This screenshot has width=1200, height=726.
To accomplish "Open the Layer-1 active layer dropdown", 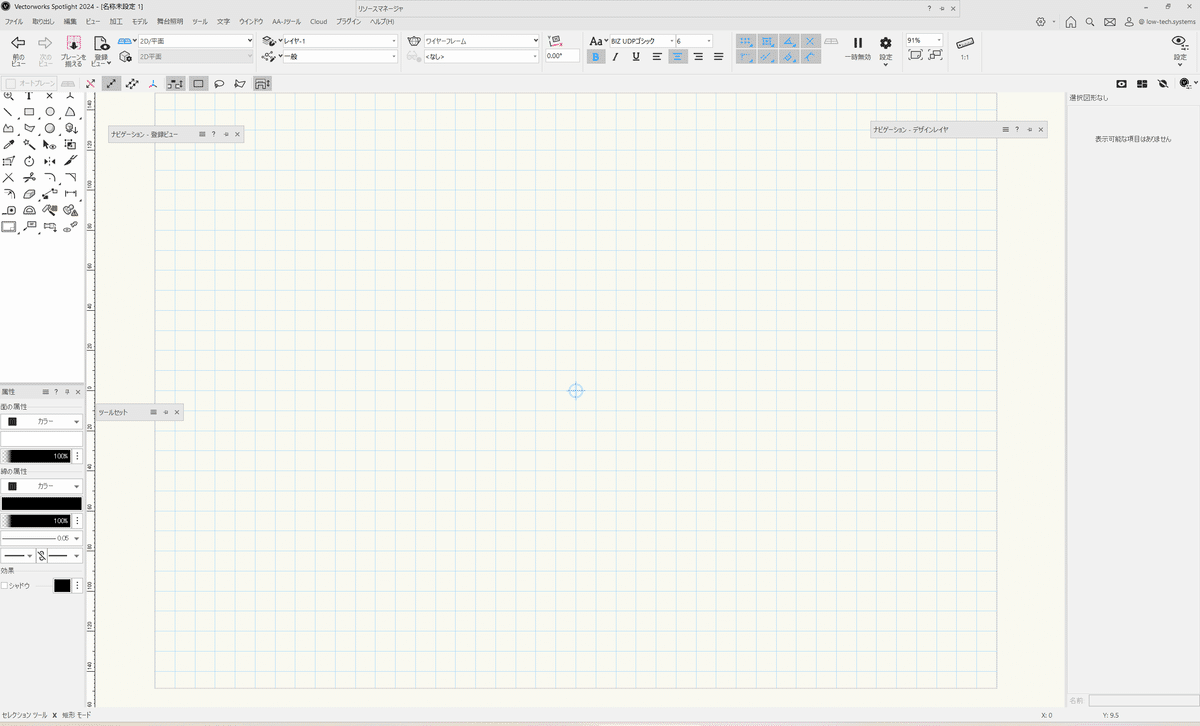I will pyautogui.click(x=340, y=41).
